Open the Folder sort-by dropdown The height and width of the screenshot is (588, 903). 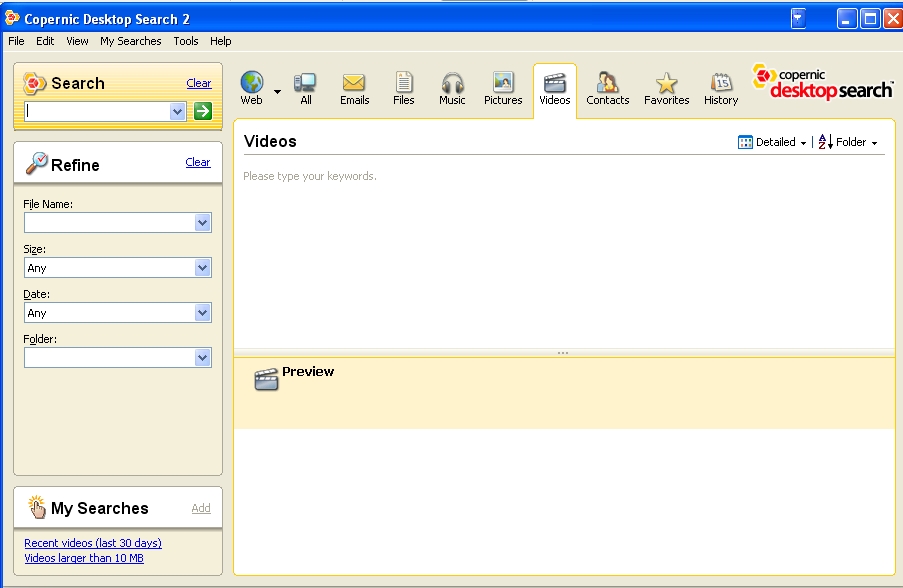tap(874, 143)
